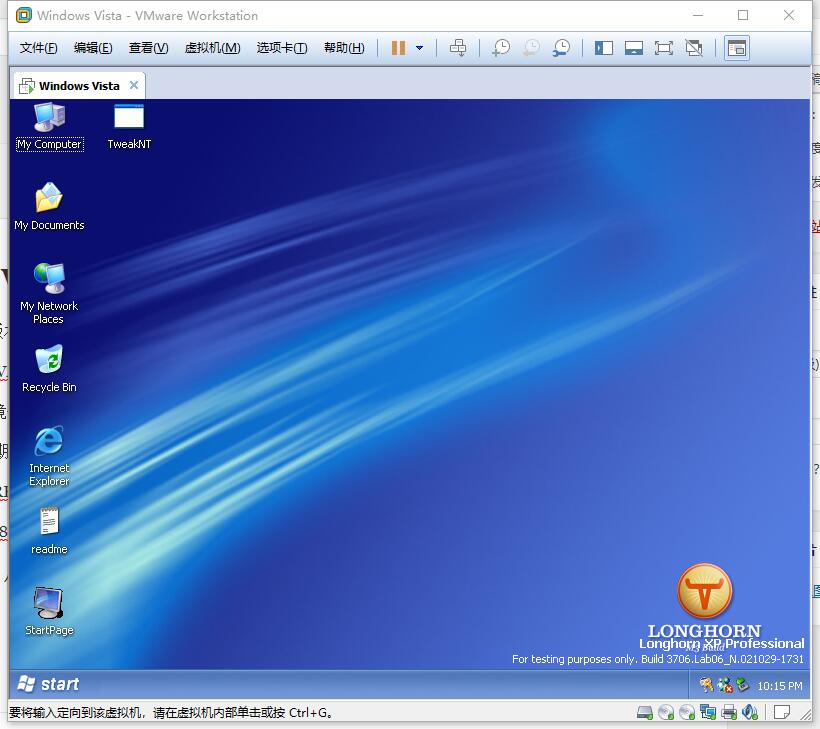
Task: Send Ctrl+Alt+Del to the virtual machine
Action: [x=458, y=48]
